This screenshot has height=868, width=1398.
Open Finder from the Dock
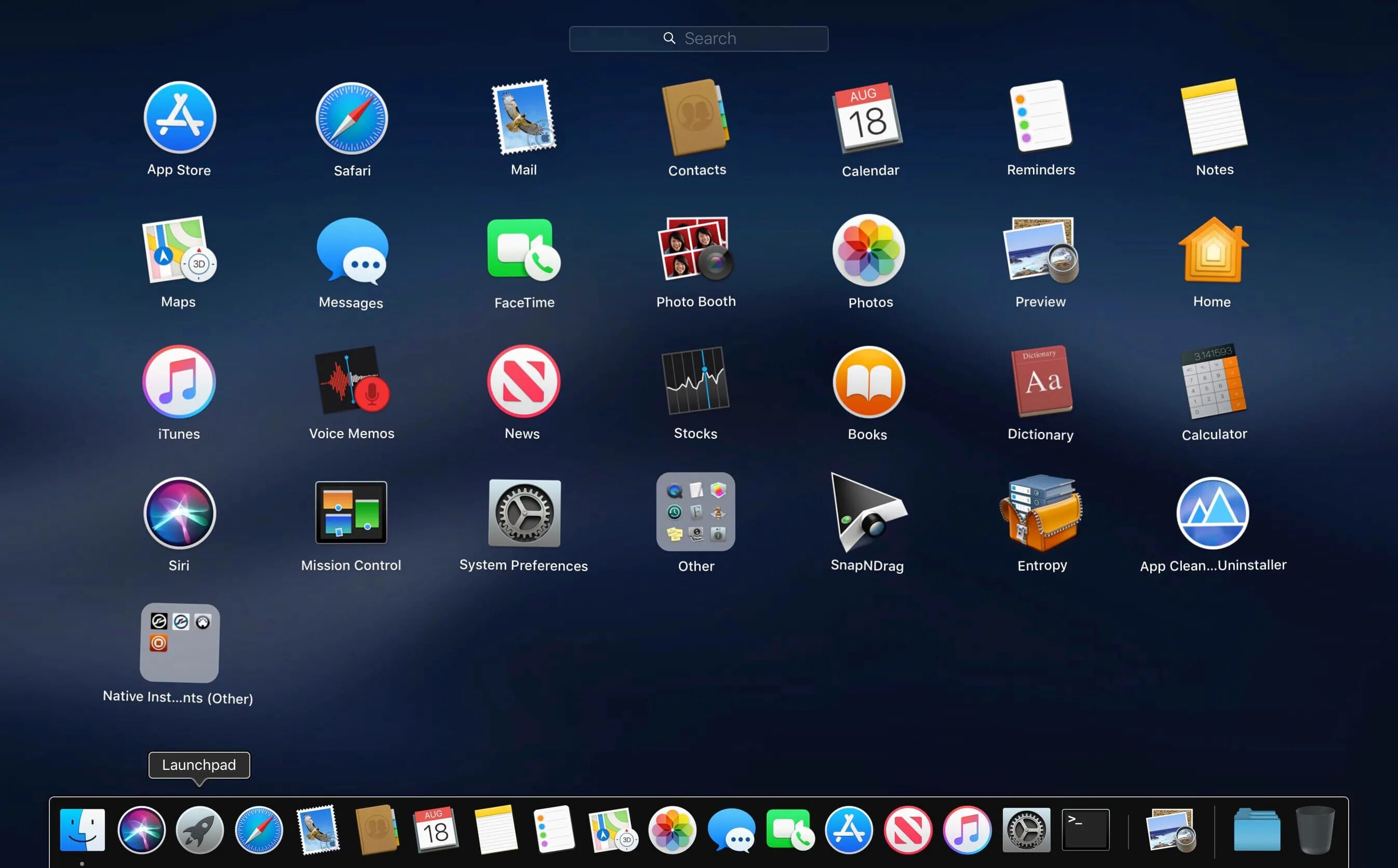(x=83, y=830)
